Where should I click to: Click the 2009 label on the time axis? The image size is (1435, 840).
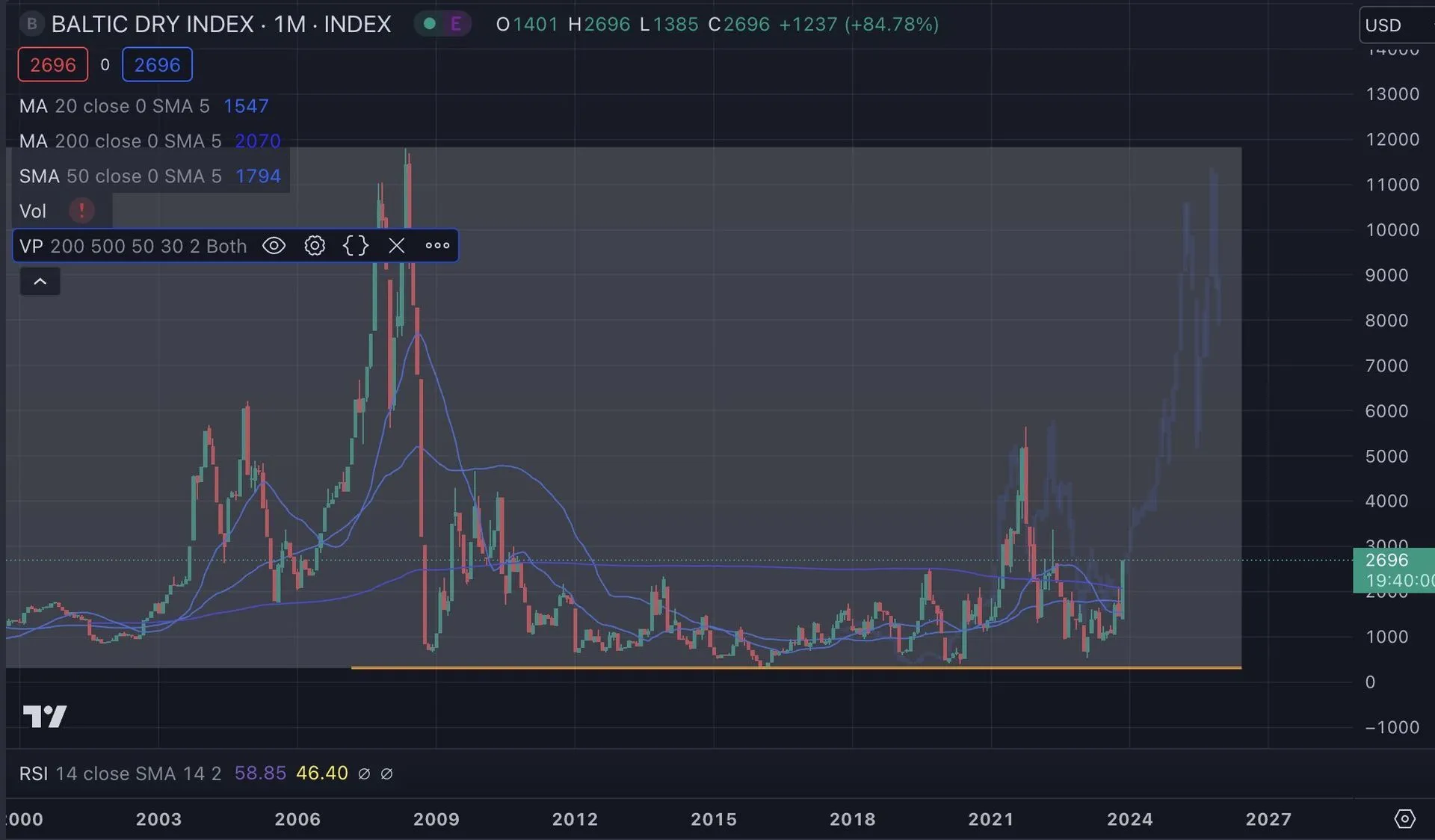click(436, 819)
